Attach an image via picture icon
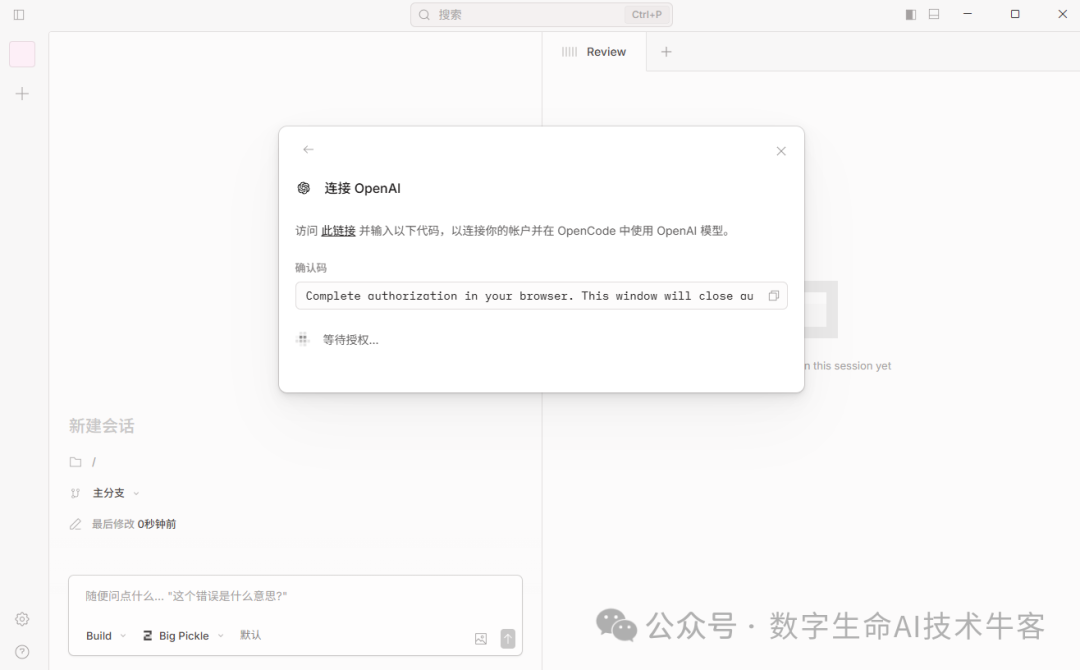This screenshot has width=1080, height=670. 481,639
